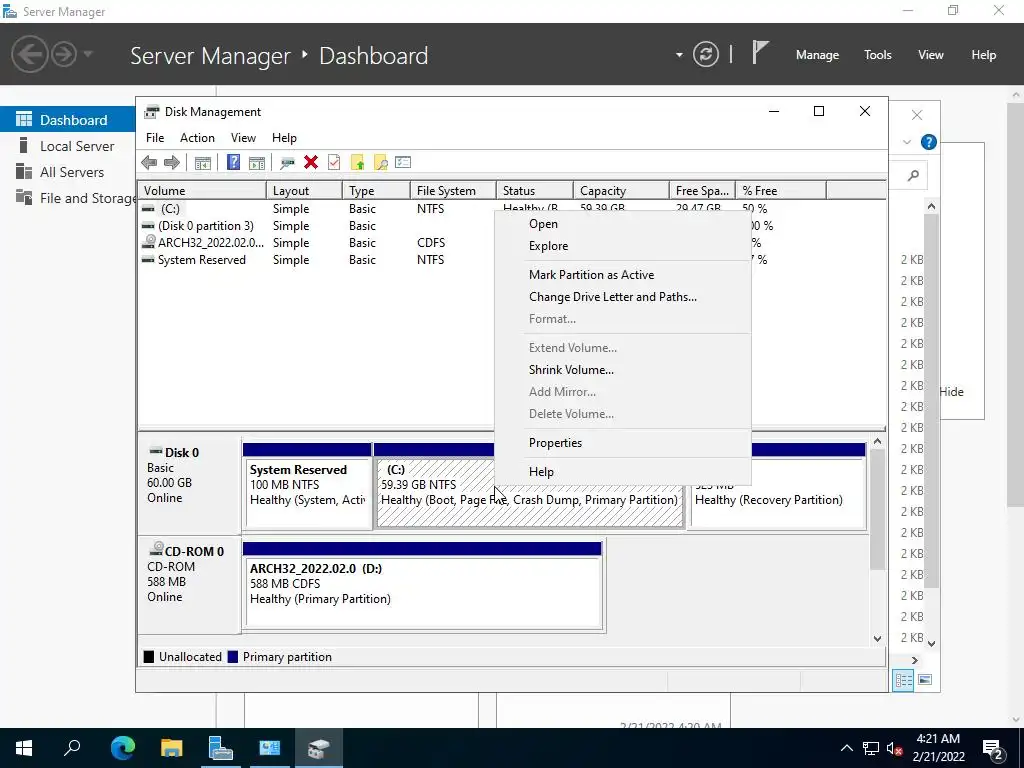The width and height of the screenshot is (1024, 768).
Task: Open the Help menu in Disk Management
Action: coord(284,138)
